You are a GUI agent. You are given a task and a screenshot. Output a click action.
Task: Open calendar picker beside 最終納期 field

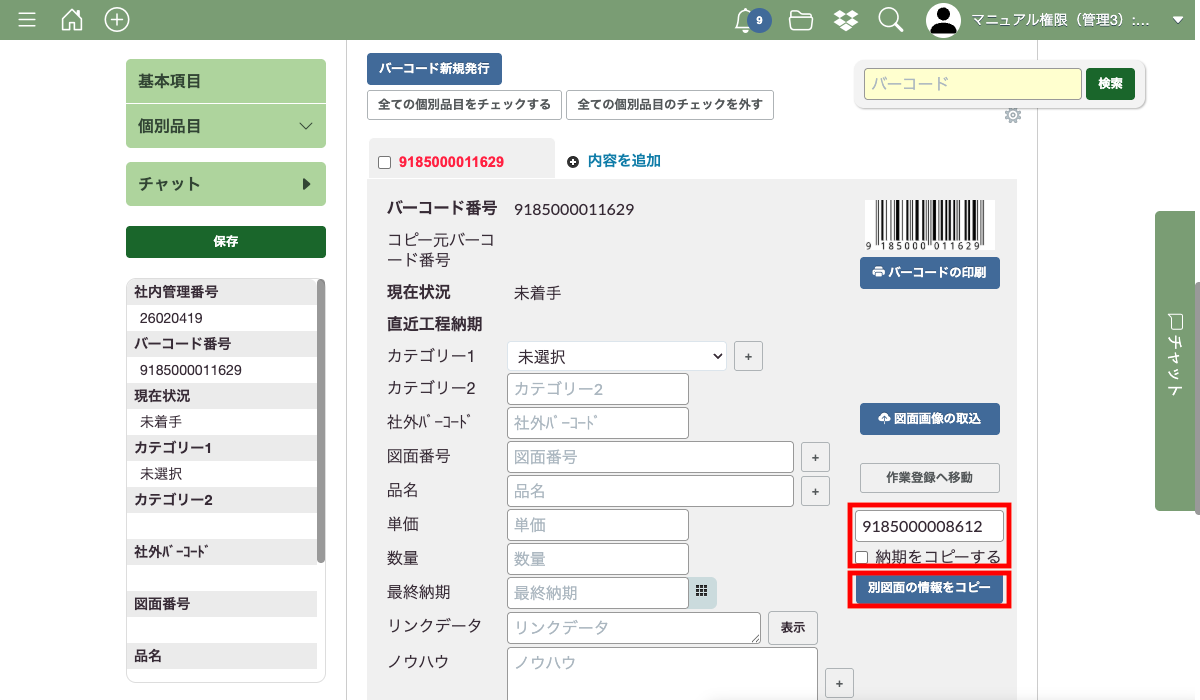coord(702,592)
